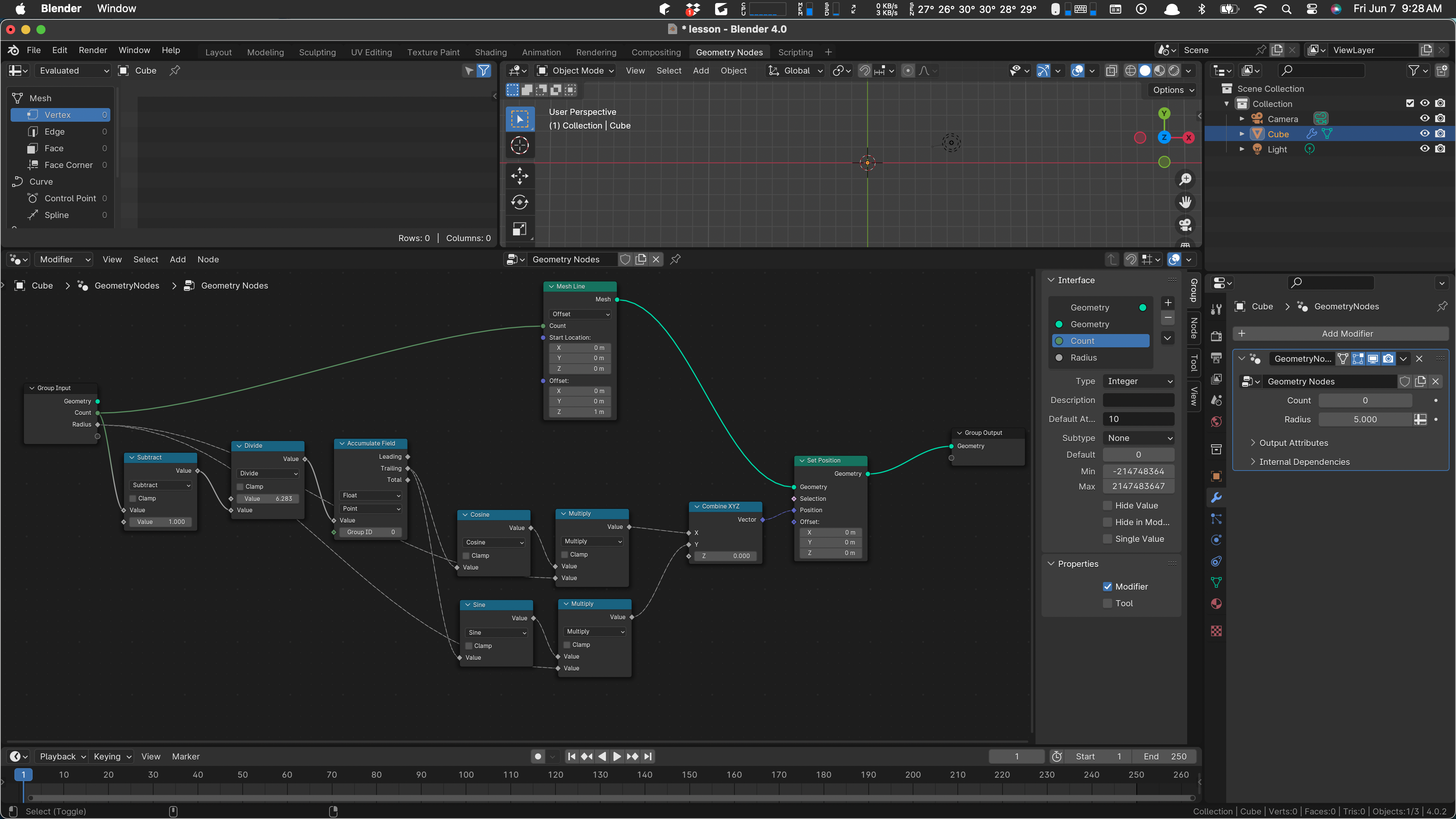Screen dimensions: 1456x819
Task: Enable the Tool property checkbox
Action: [x=1107, y=603]
